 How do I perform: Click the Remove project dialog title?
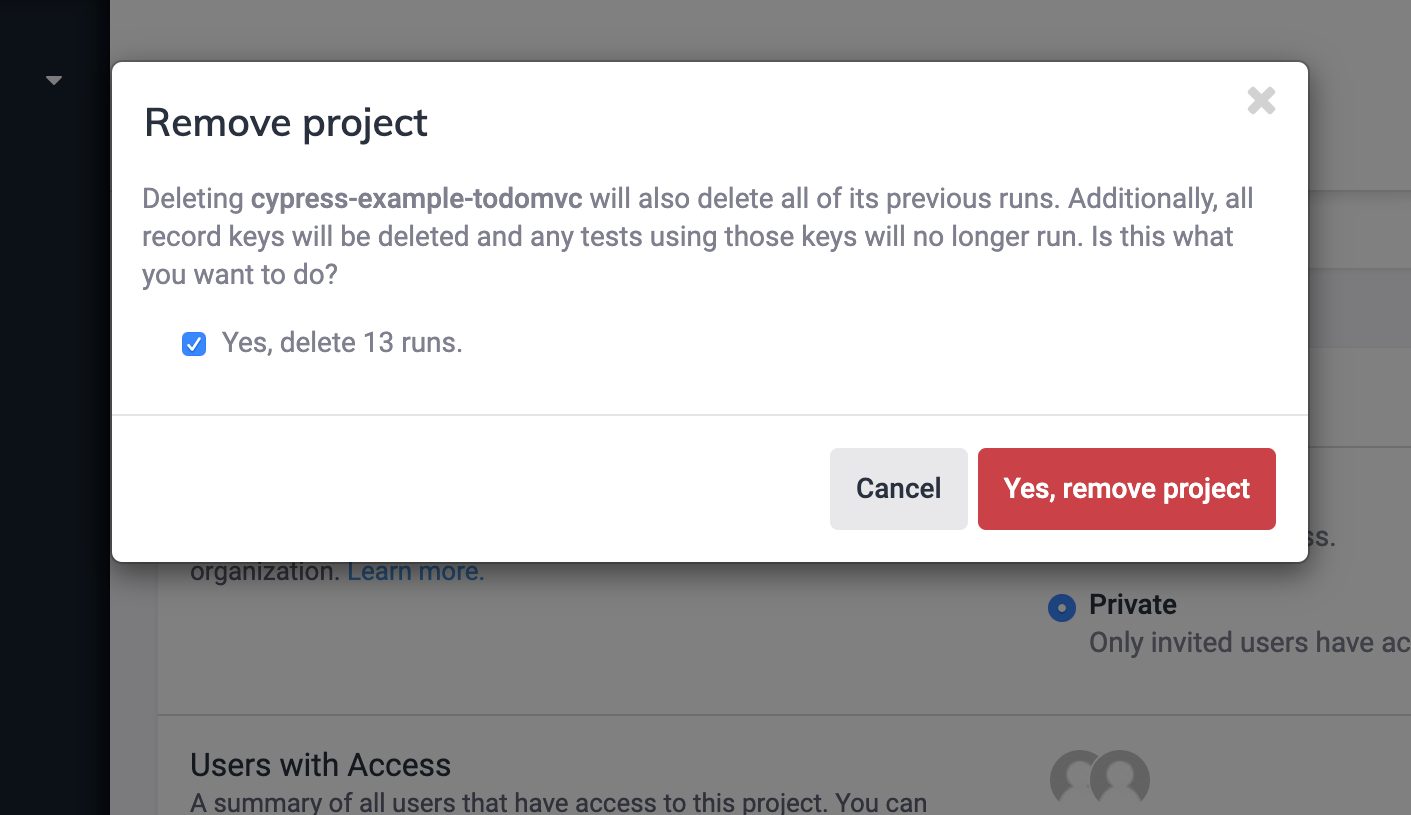(286, 122)
